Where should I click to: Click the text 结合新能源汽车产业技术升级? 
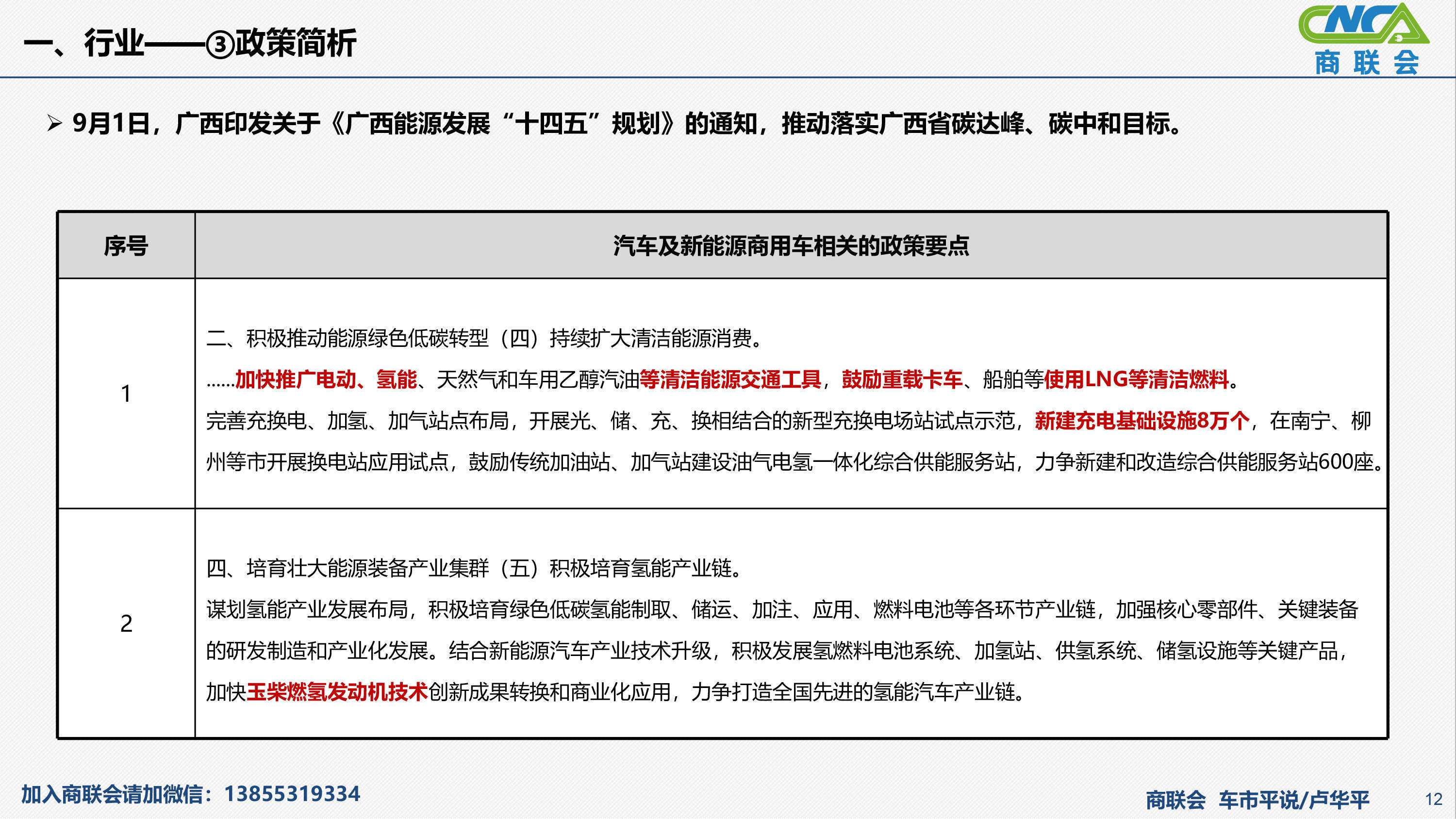coord(580,650)
